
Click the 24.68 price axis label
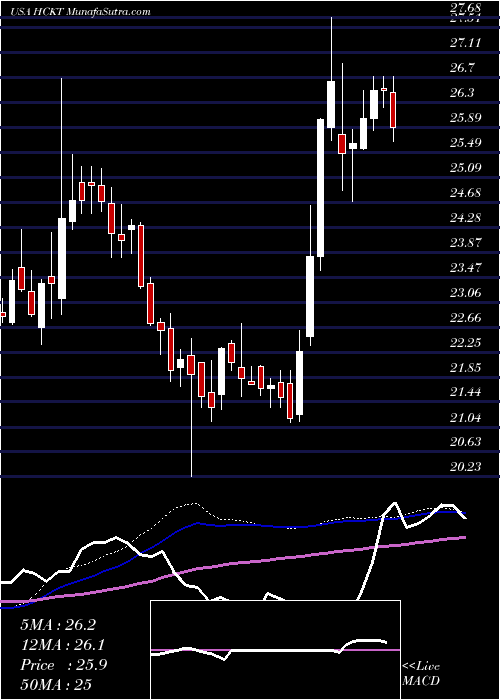pos(466,193)
